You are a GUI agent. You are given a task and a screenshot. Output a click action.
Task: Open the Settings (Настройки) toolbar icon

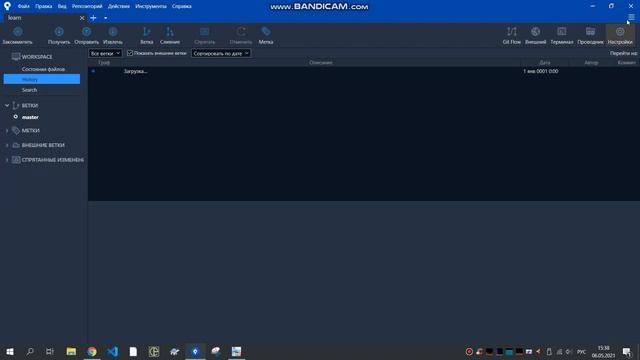pos(620,36)
